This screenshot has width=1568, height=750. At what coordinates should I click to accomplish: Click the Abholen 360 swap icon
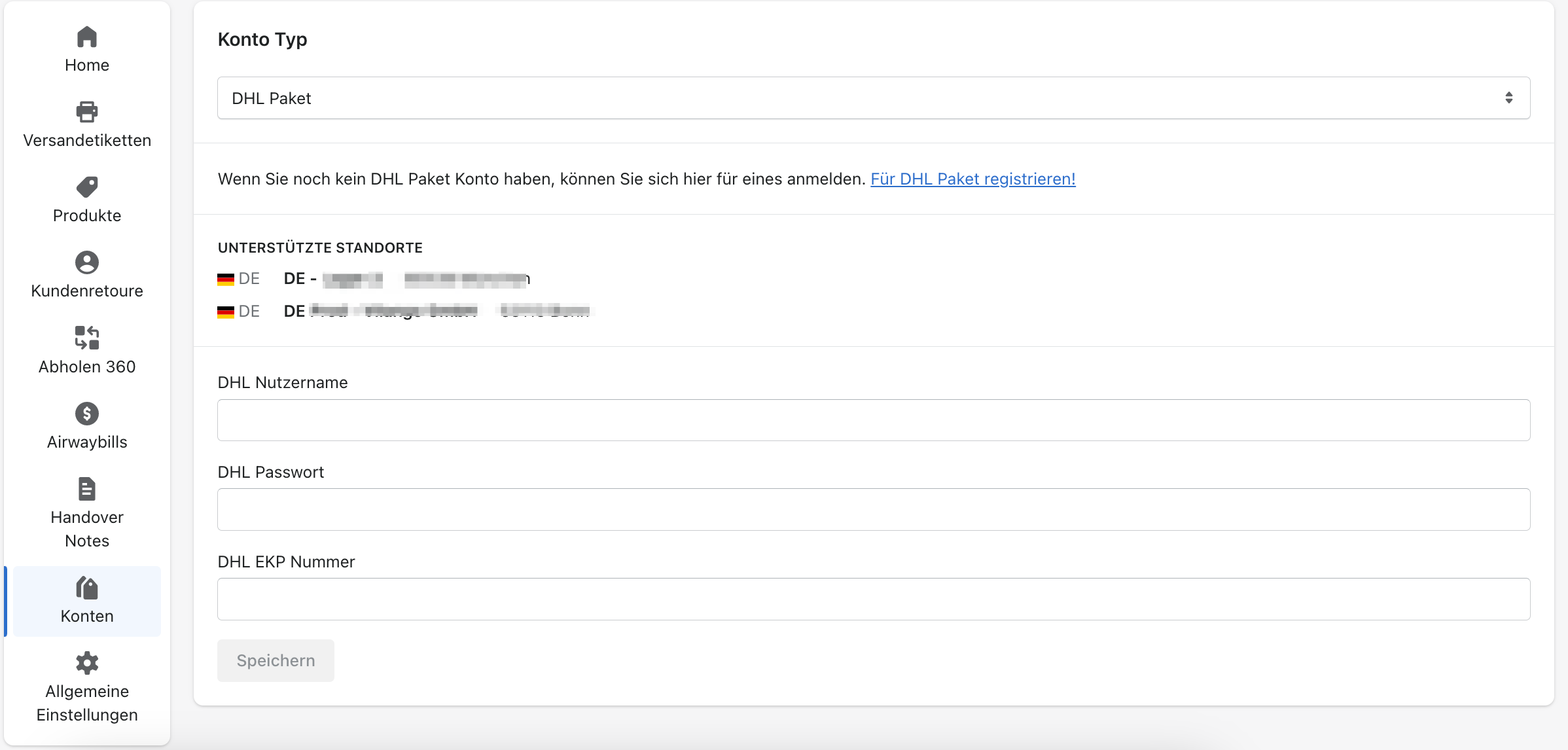pyautogui.click(x=86, y=338)
